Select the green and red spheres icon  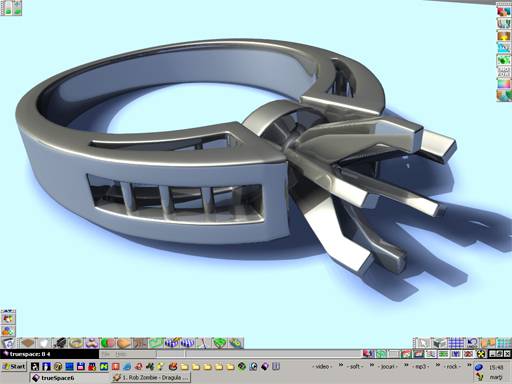pyautogui.click(x=108, y=343)
